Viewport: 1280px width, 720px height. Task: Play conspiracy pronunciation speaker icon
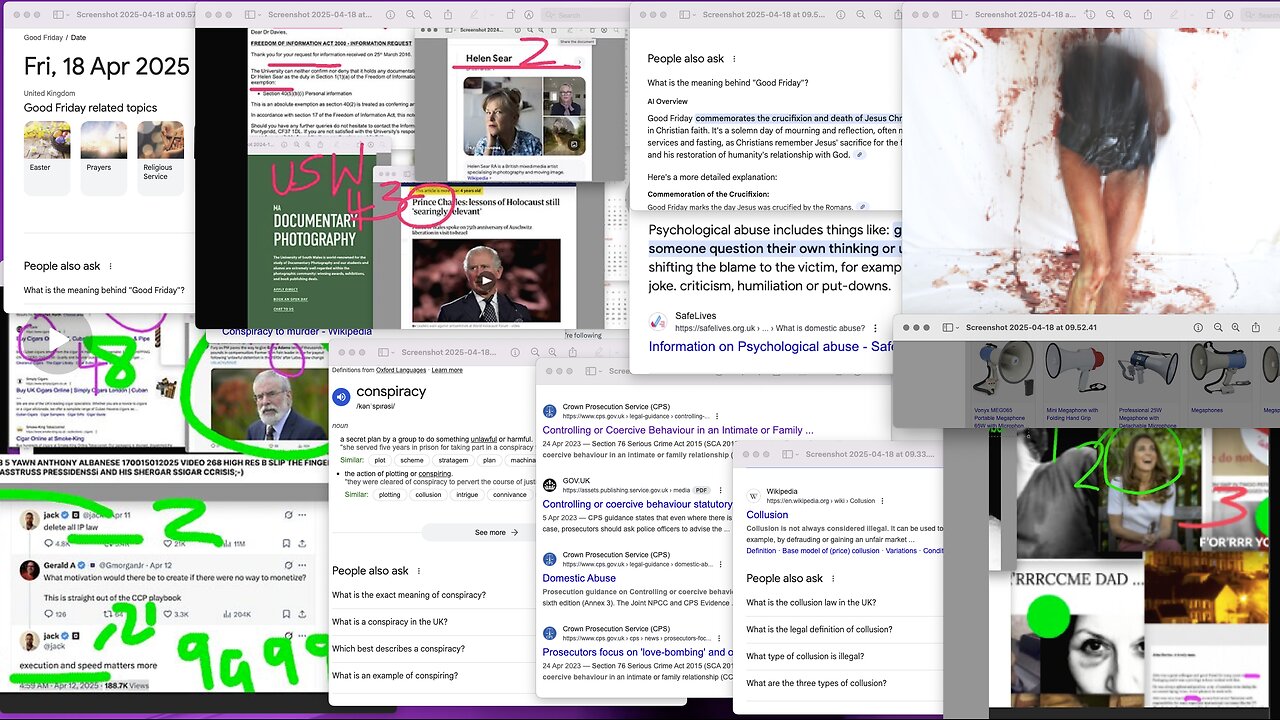(x=341, y=397)
